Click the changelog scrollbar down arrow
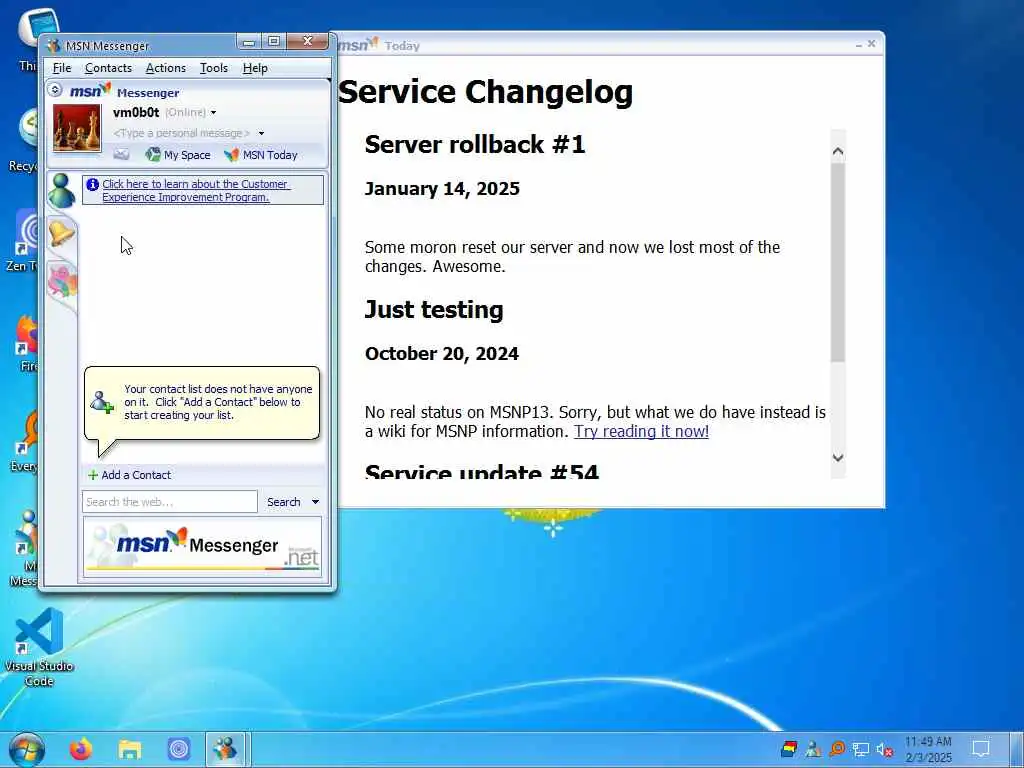 point(839,458)
